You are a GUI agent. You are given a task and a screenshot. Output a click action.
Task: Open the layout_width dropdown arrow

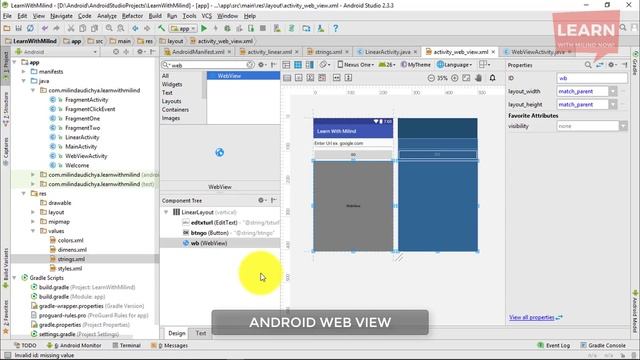(613, 91)
